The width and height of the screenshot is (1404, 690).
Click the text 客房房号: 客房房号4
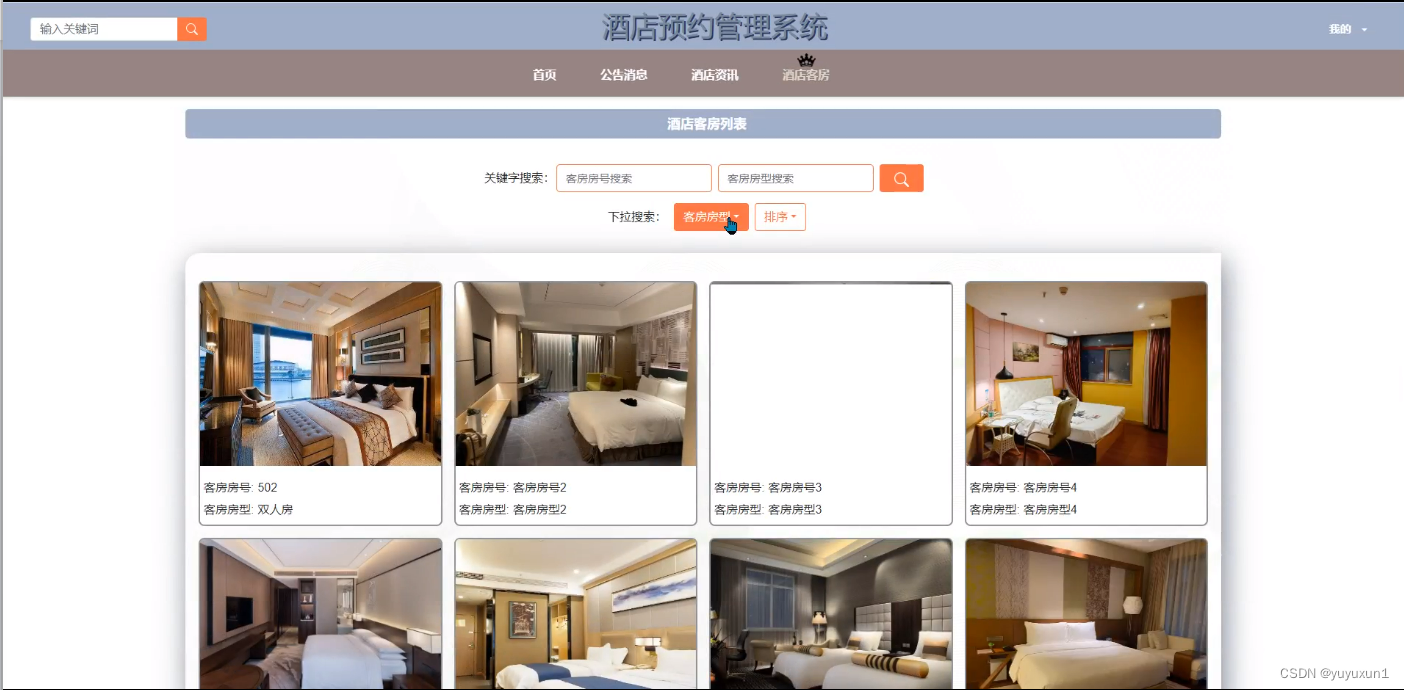pyautogui.click(x=1023, y=488)
